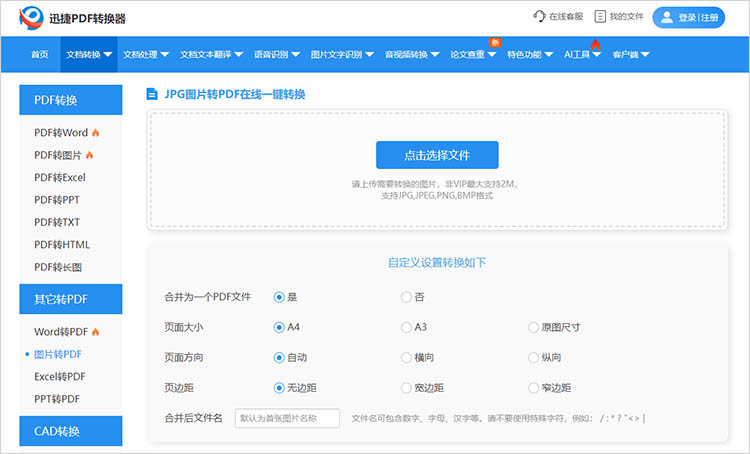The image size is (750, 454).
Task: Click the flame icon next to PDF转图片
Action: pyautogui.click(x=89, y=155)
